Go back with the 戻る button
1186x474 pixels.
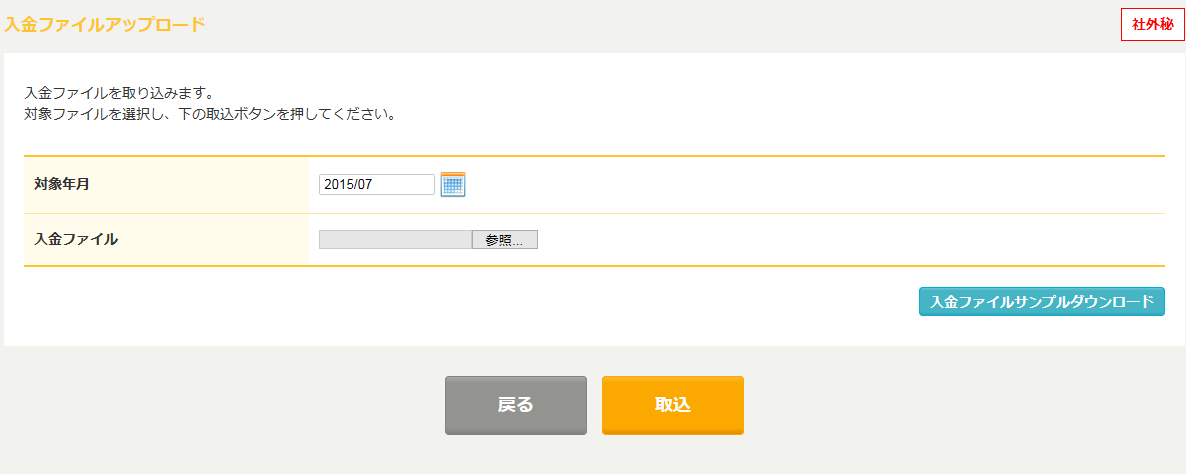coord(516,405)
